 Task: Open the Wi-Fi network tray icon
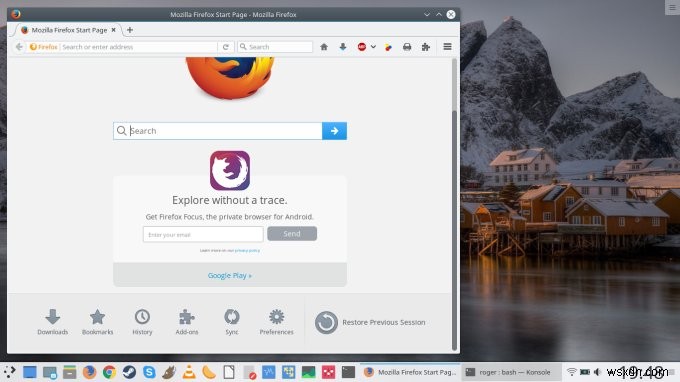coord(572,372)
